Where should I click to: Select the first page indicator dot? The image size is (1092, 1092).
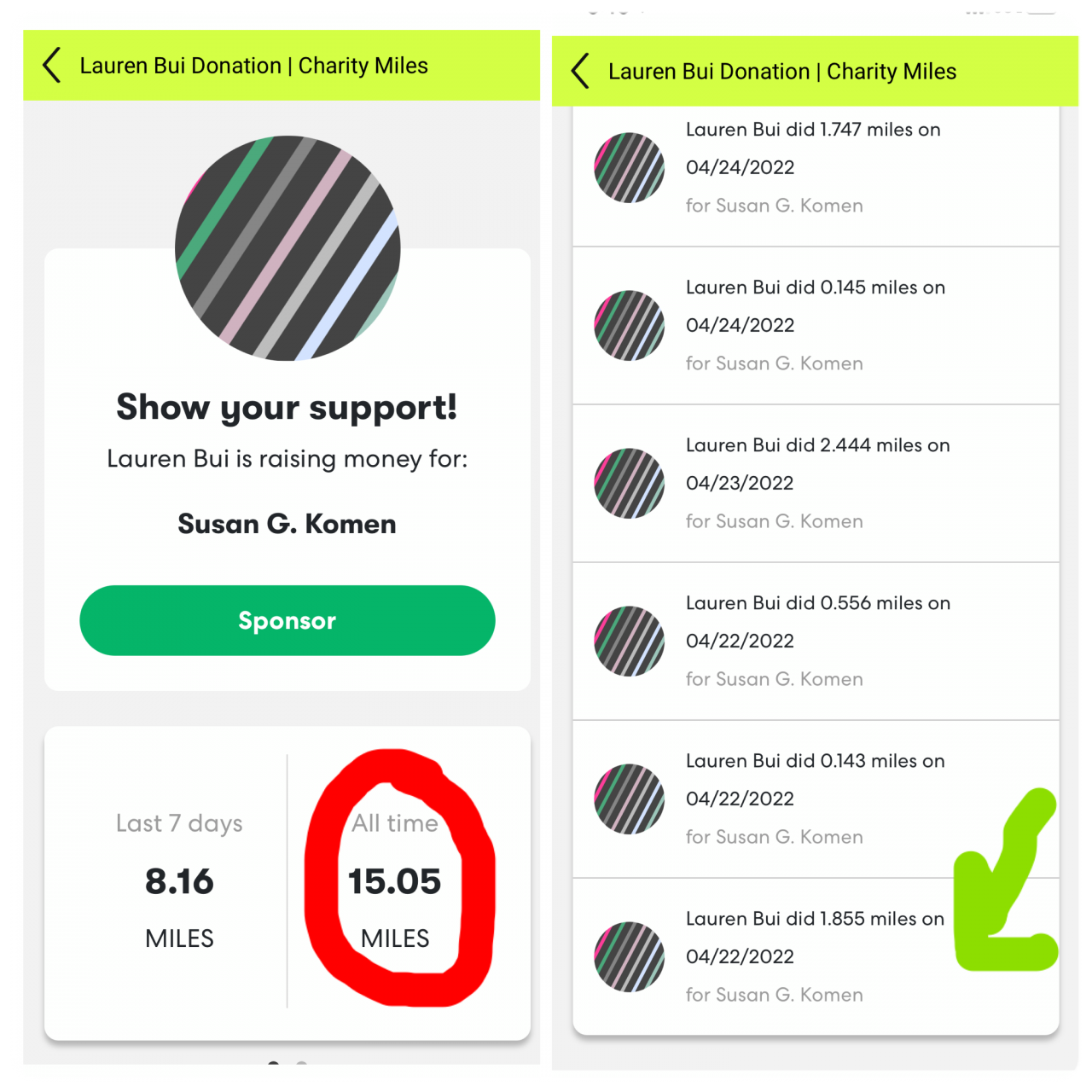[274, 1063]
